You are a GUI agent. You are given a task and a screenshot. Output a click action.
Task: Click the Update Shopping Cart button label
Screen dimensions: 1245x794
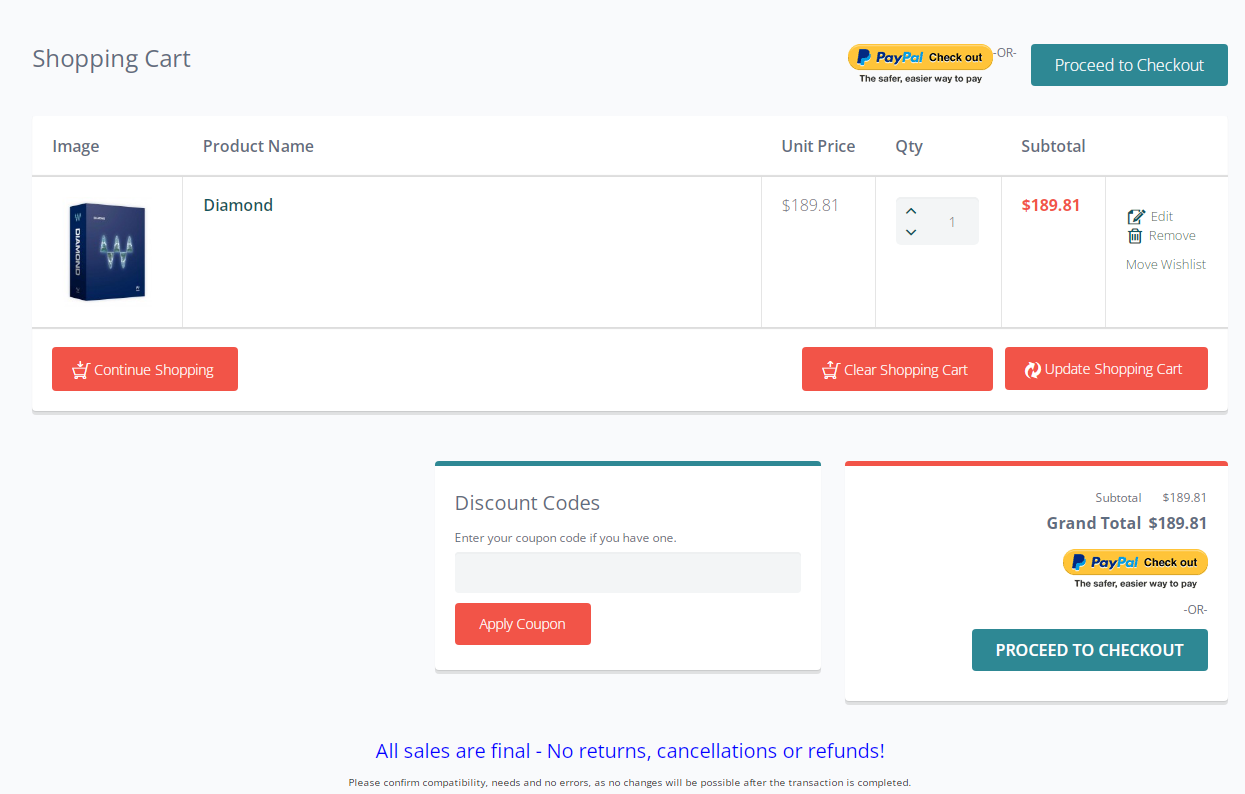pyautogui.click(x=1113, y=369)
